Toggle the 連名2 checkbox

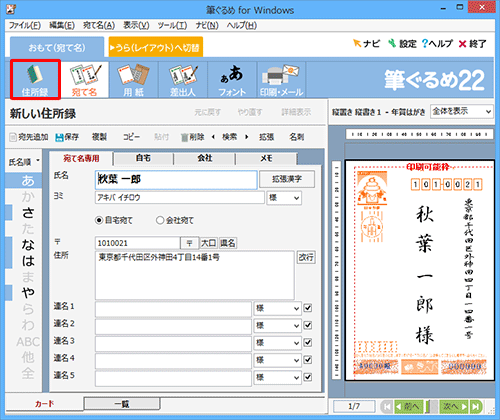coord(308,325)
